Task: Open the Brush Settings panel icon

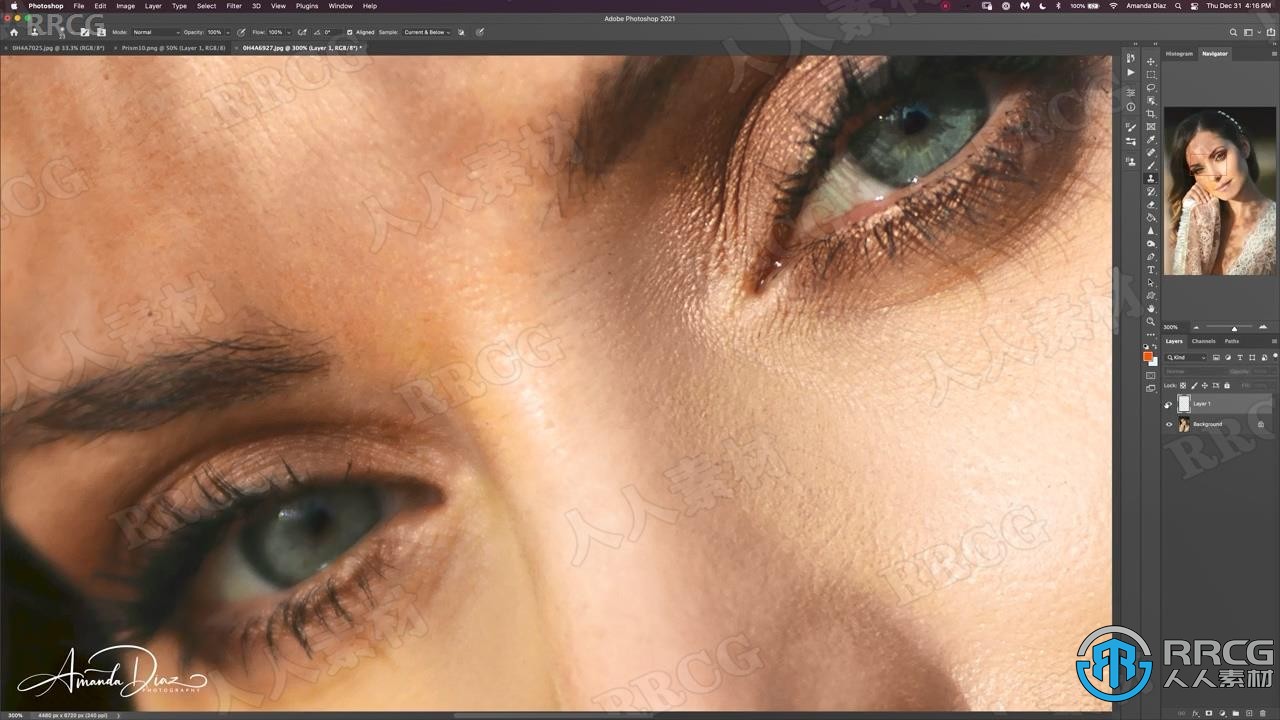Action: tap(1131, 128)
